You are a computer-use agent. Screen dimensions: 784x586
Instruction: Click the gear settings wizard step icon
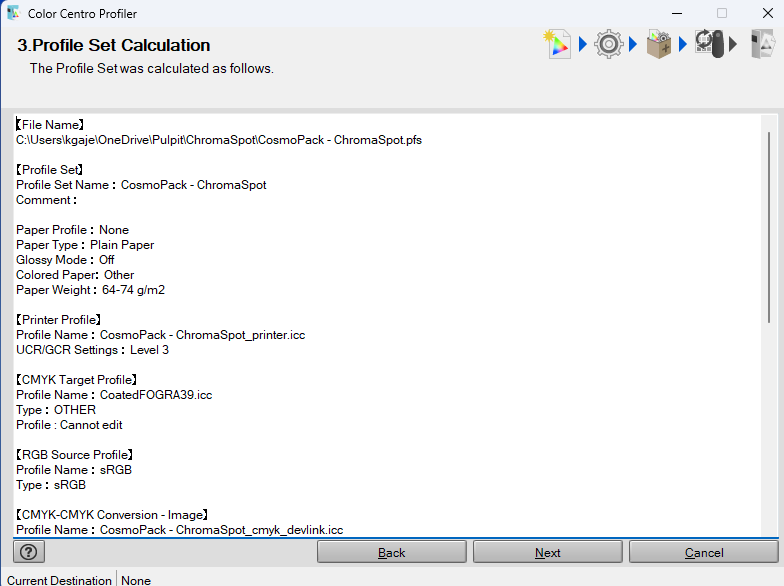coord(608,44)
